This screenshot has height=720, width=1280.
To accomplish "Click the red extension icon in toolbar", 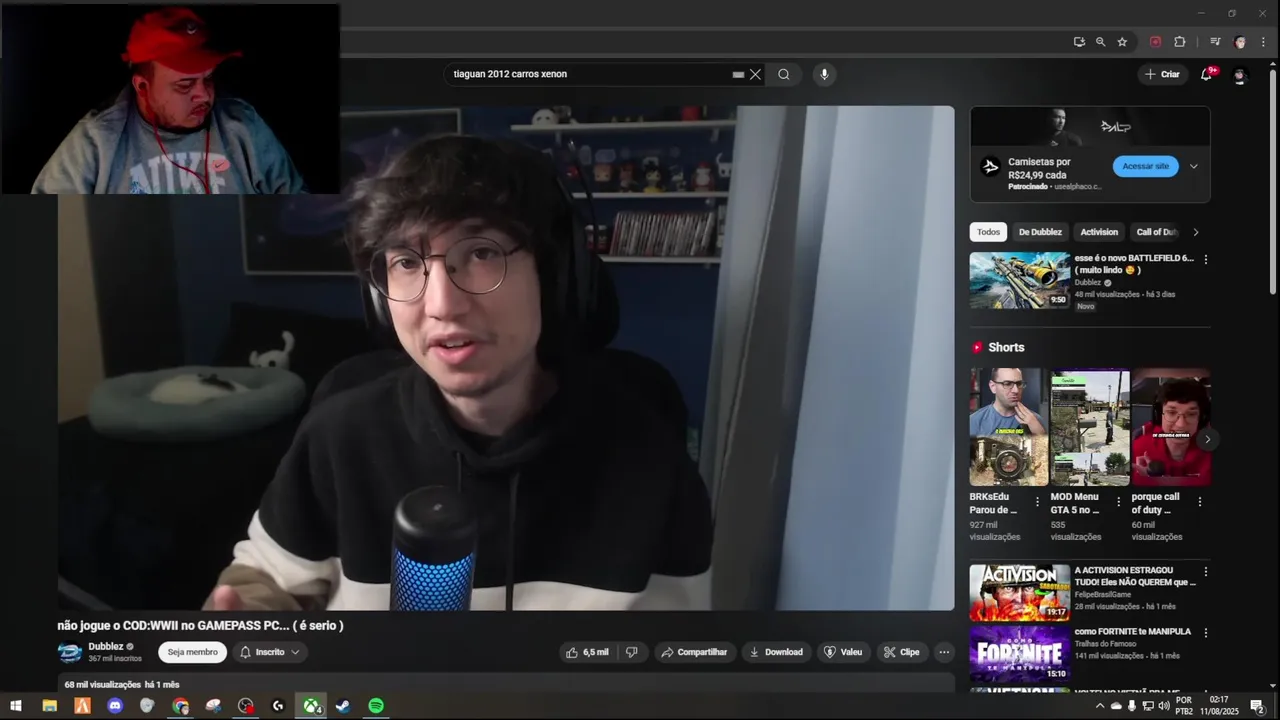I will [1156, 42].
